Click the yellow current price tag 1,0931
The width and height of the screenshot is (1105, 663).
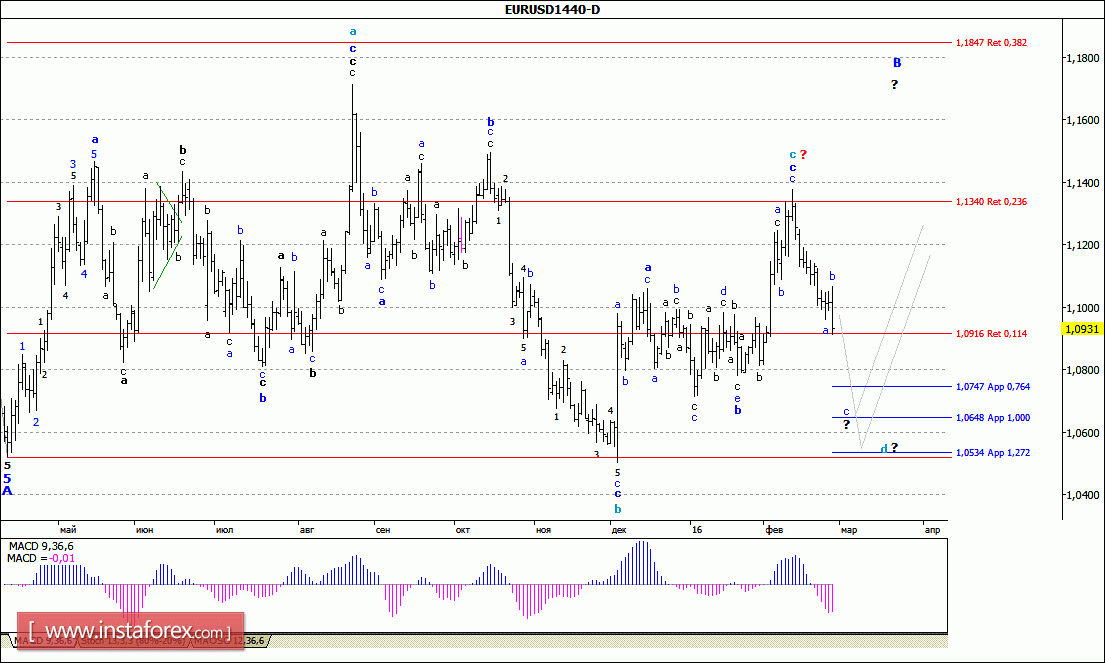(1082, 329)
